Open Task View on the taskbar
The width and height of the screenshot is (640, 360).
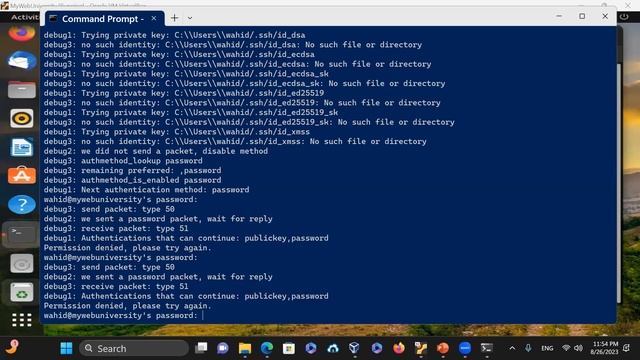pos(201,349)
